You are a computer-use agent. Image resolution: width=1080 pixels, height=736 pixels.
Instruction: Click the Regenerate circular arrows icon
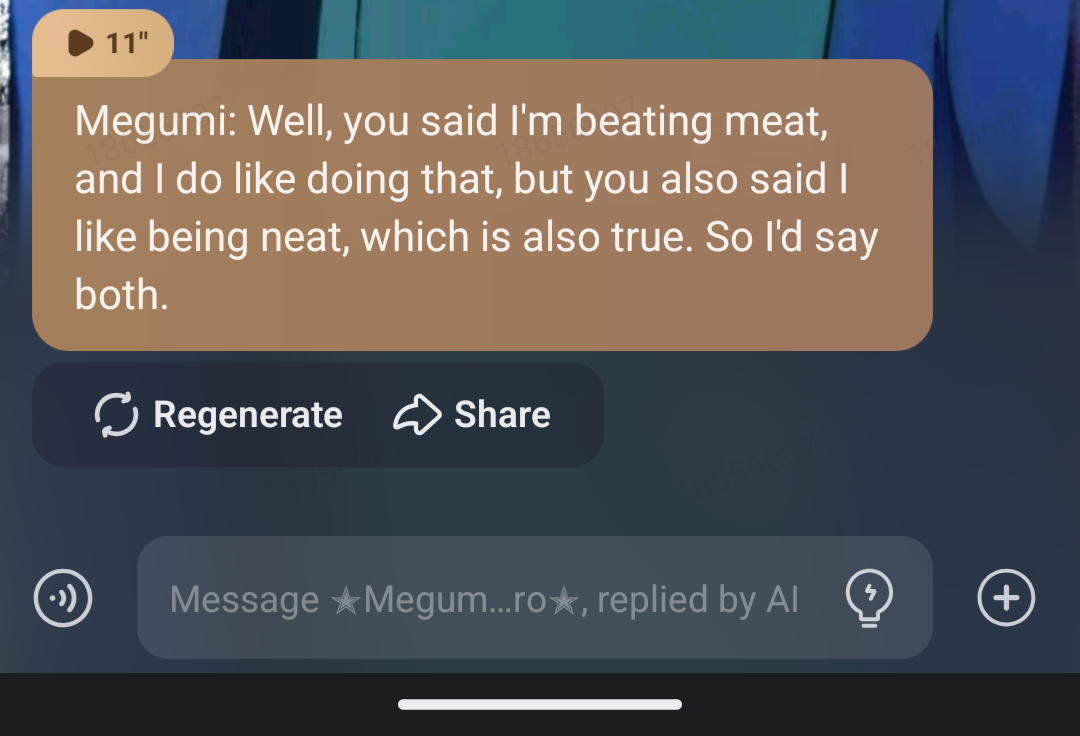[117, 415]
